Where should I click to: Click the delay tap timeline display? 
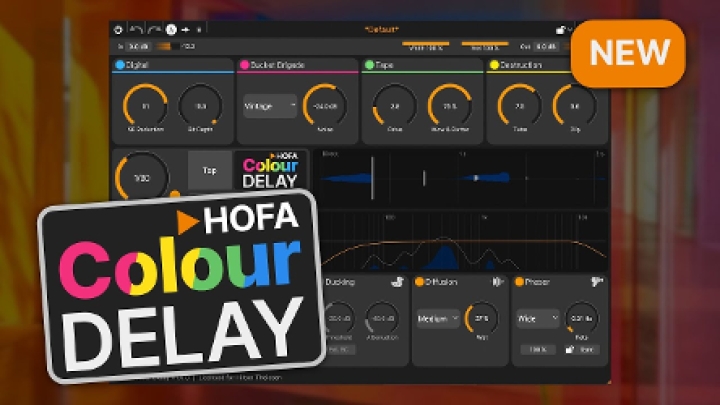(x=461, y=177)
